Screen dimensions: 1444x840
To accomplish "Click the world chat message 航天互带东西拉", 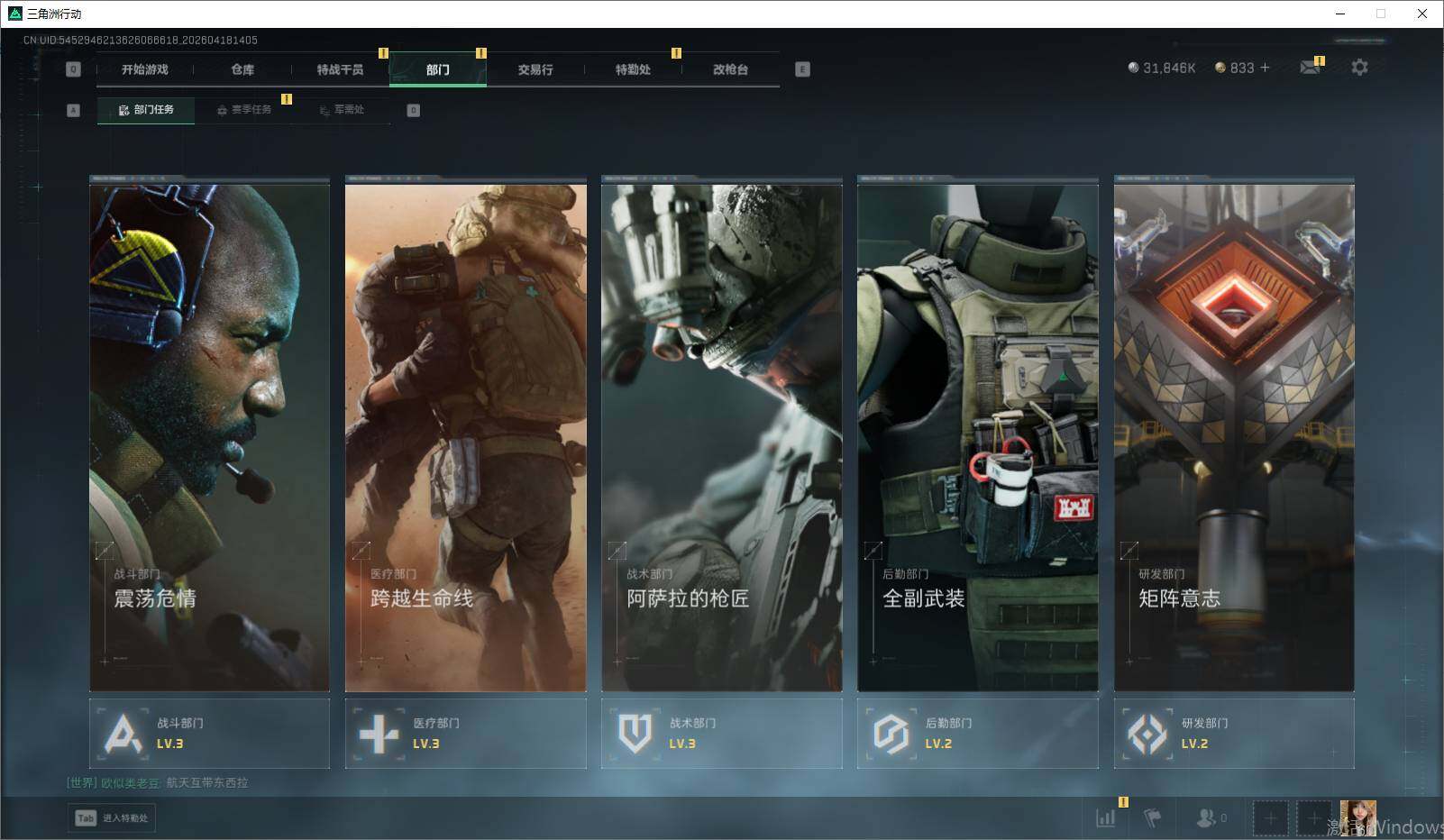I will 207,782.
